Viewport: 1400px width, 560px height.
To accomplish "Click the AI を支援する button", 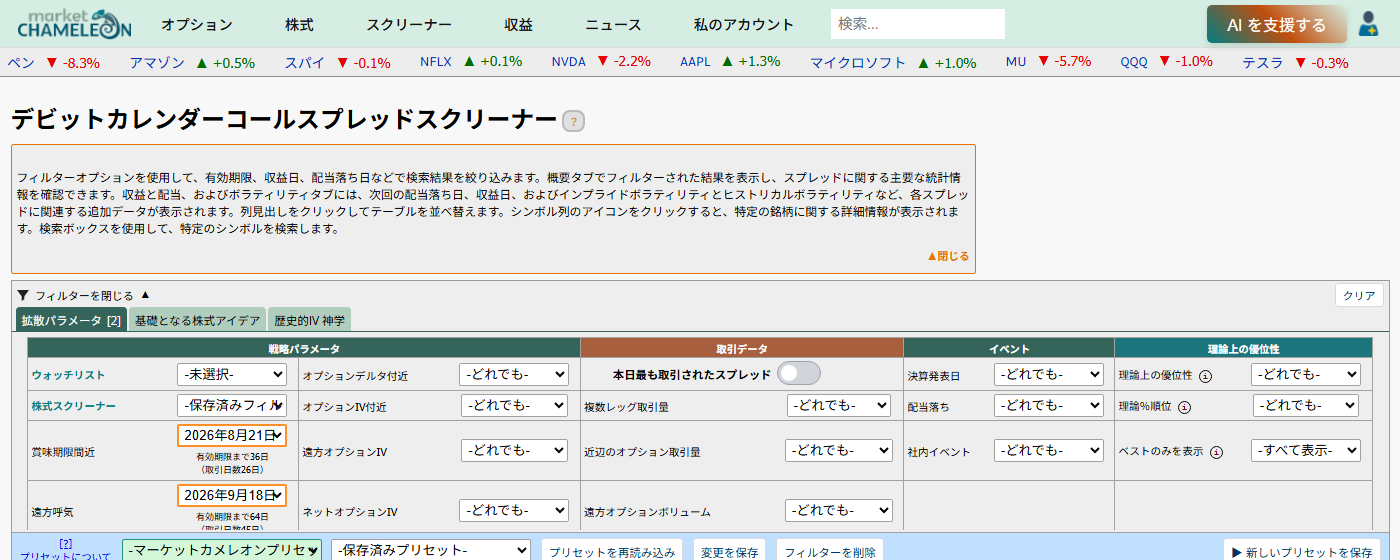I will pyautogui.click(x=1277, y=25).
